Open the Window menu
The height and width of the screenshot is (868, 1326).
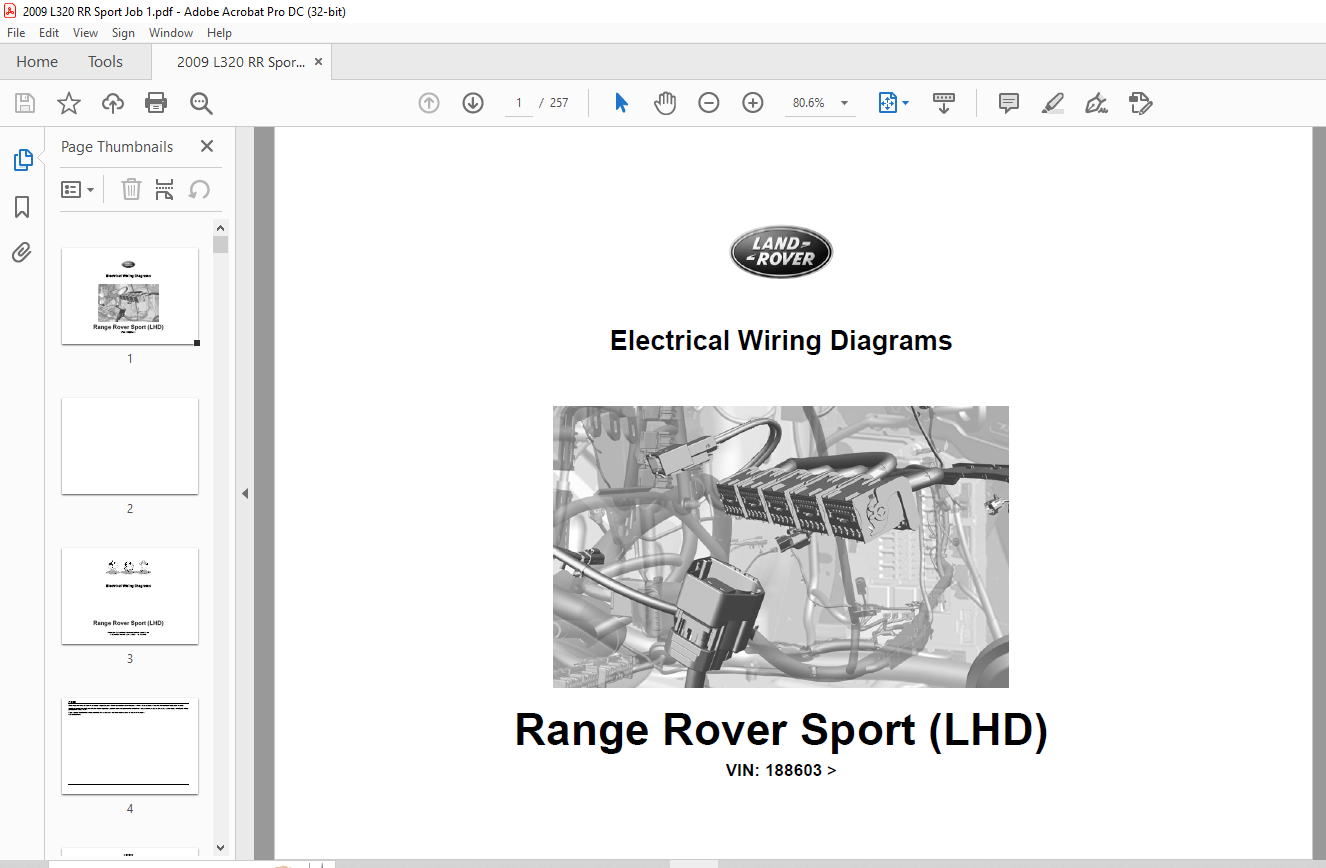[171, 33]
